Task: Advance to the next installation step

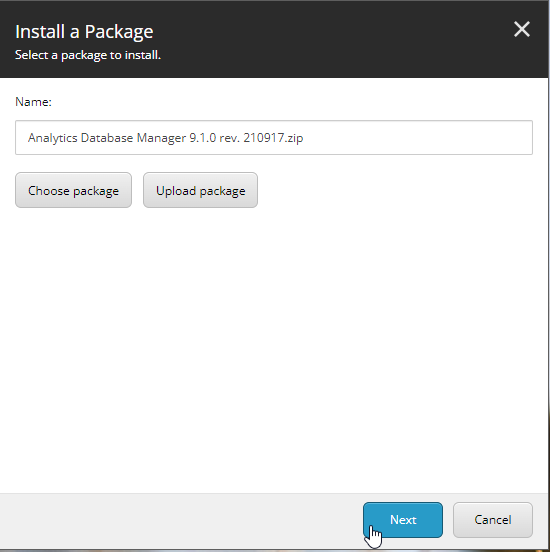Action: point(403,520)
